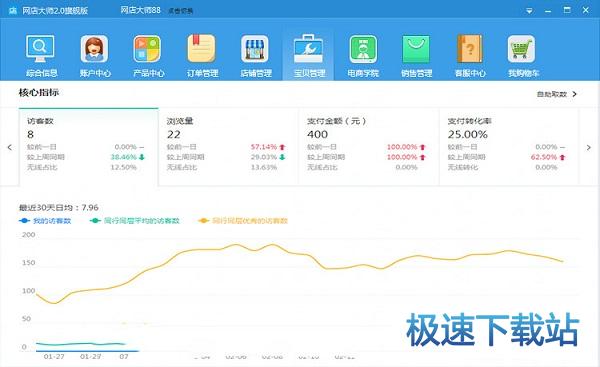Open 账户中心 avatar icon
Screen dimensions: 600x367
click(x=94, y=49)
